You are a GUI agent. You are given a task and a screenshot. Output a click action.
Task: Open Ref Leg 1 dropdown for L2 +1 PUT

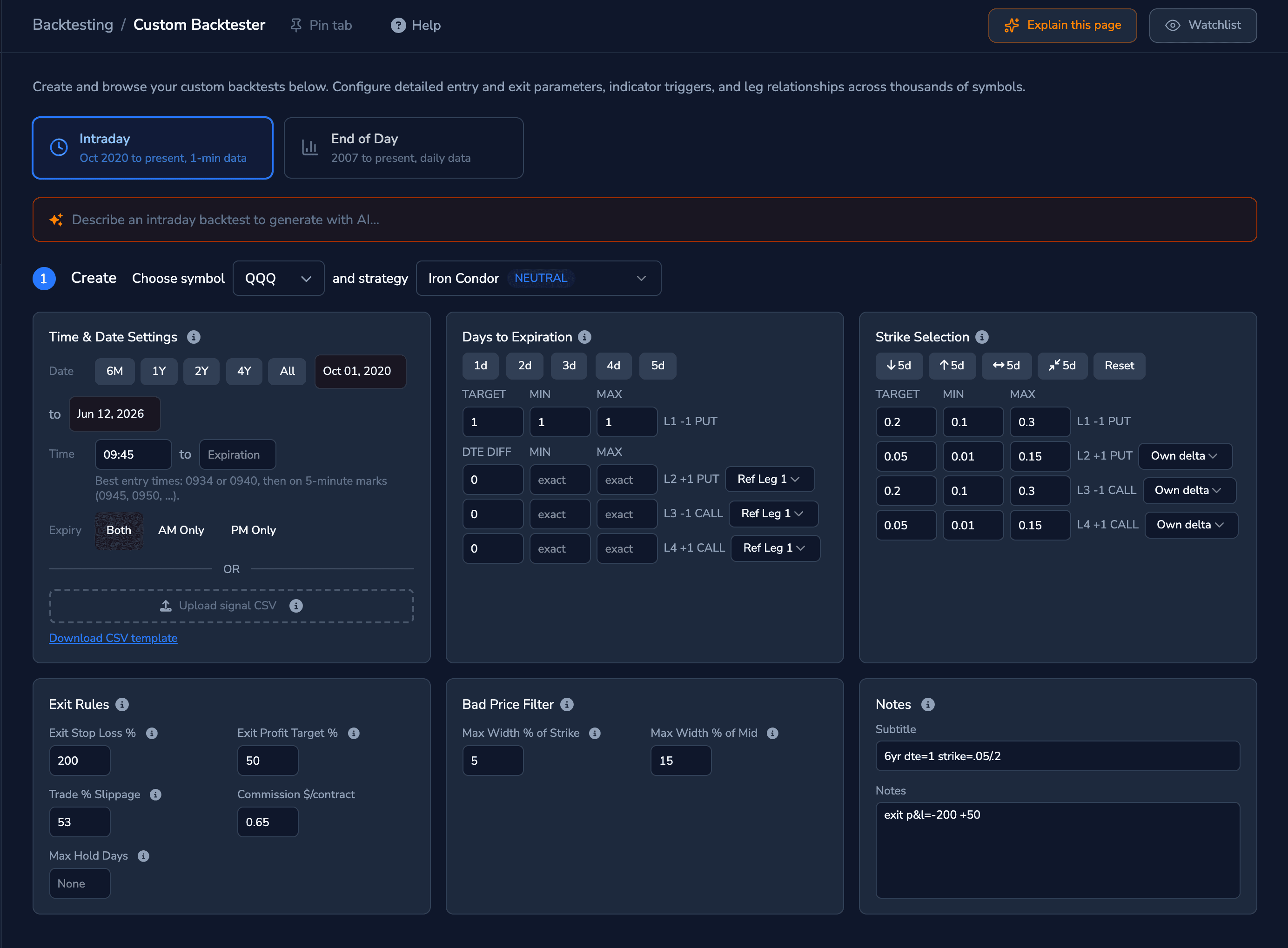[x=769, y=479]
